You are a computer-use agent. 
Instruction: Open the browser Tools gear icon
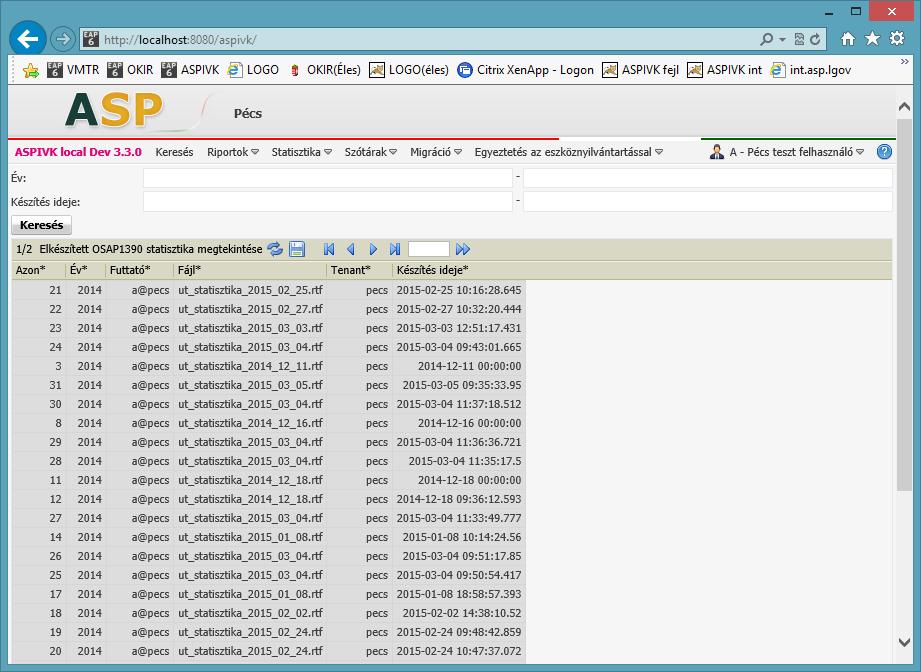point(897,39)
